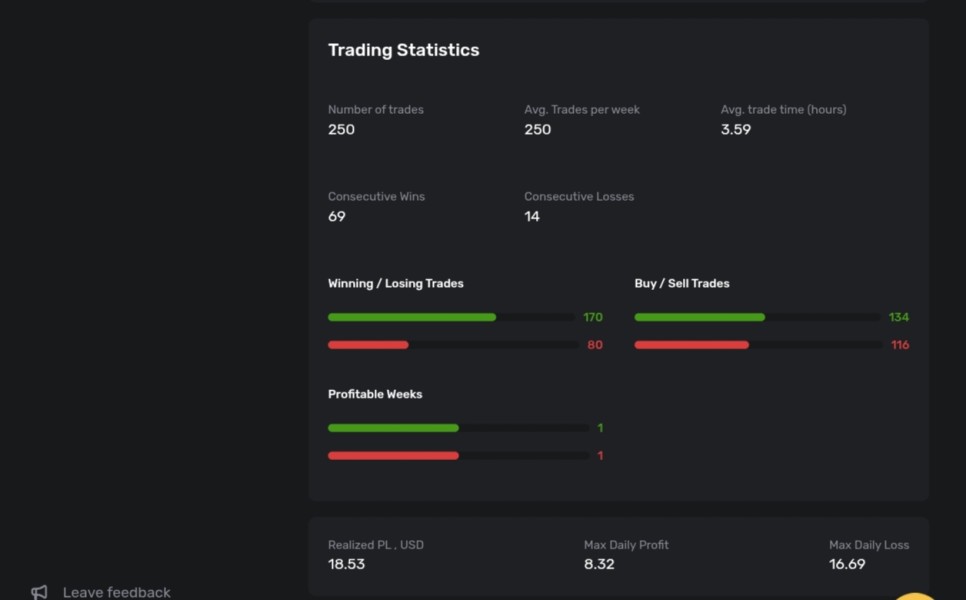Select the Avg. Trades per week label
The height and width of the screenshot is (600, 966).
pyautogui.click(x=582, y=110)
